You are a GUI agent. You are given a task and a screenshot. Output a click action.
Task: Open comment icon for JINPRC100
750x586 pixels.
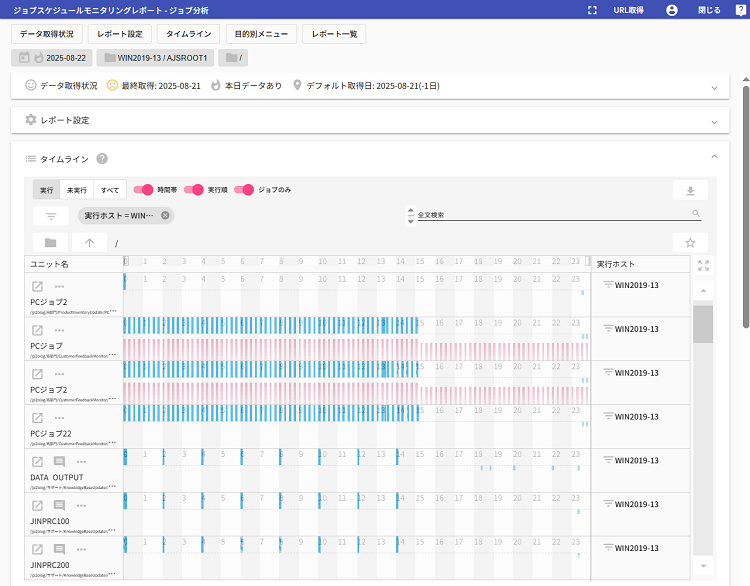pos(59,505)
